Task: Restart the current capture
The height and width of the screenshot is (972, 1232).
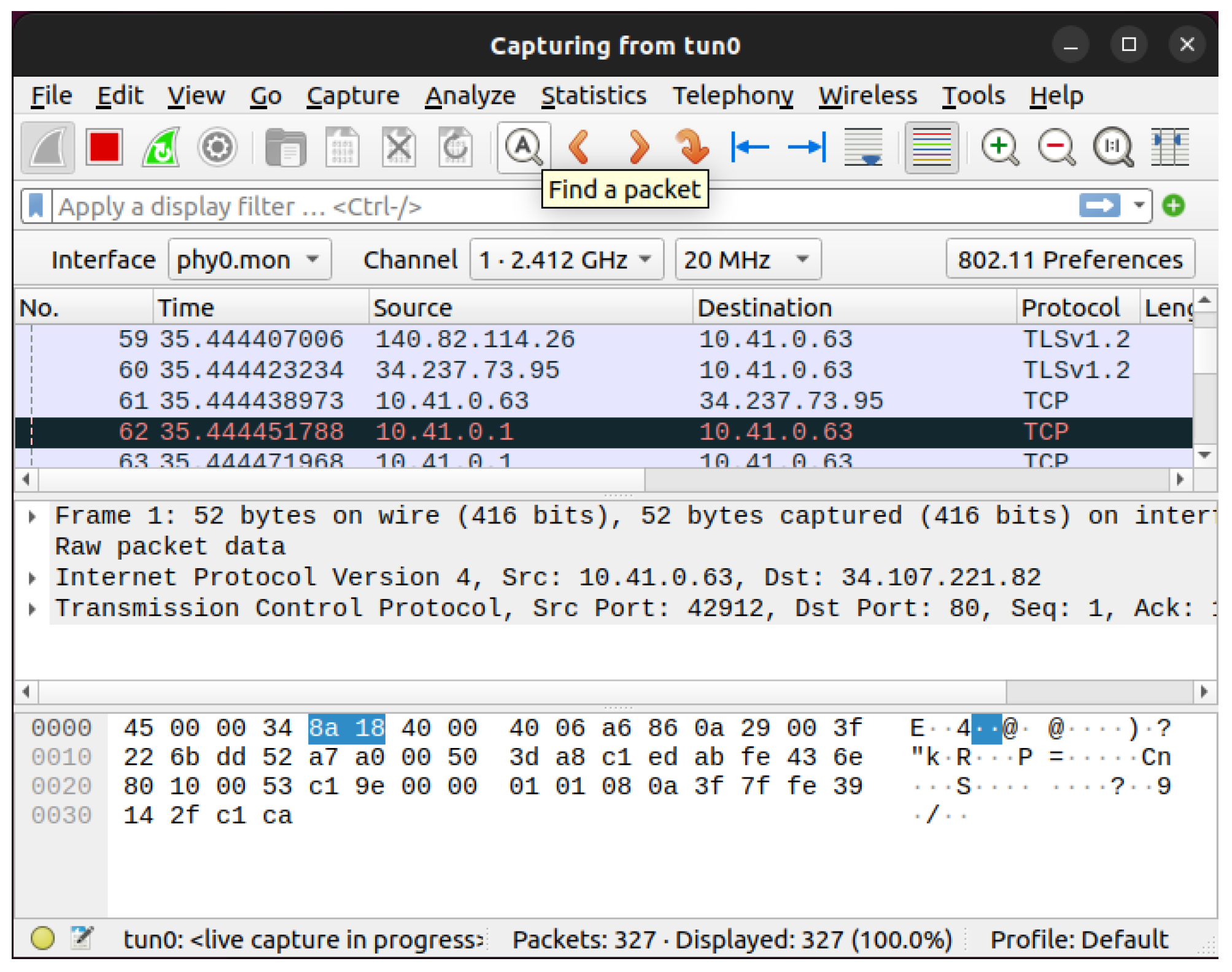Action: (x=161, y=147)
